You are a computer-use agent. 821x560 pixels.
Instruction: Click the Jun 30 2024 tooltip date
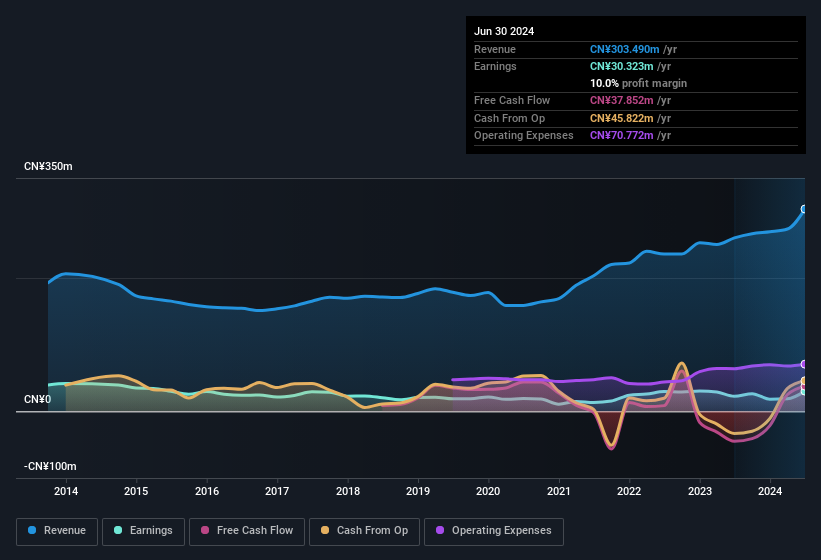point(504,31)
